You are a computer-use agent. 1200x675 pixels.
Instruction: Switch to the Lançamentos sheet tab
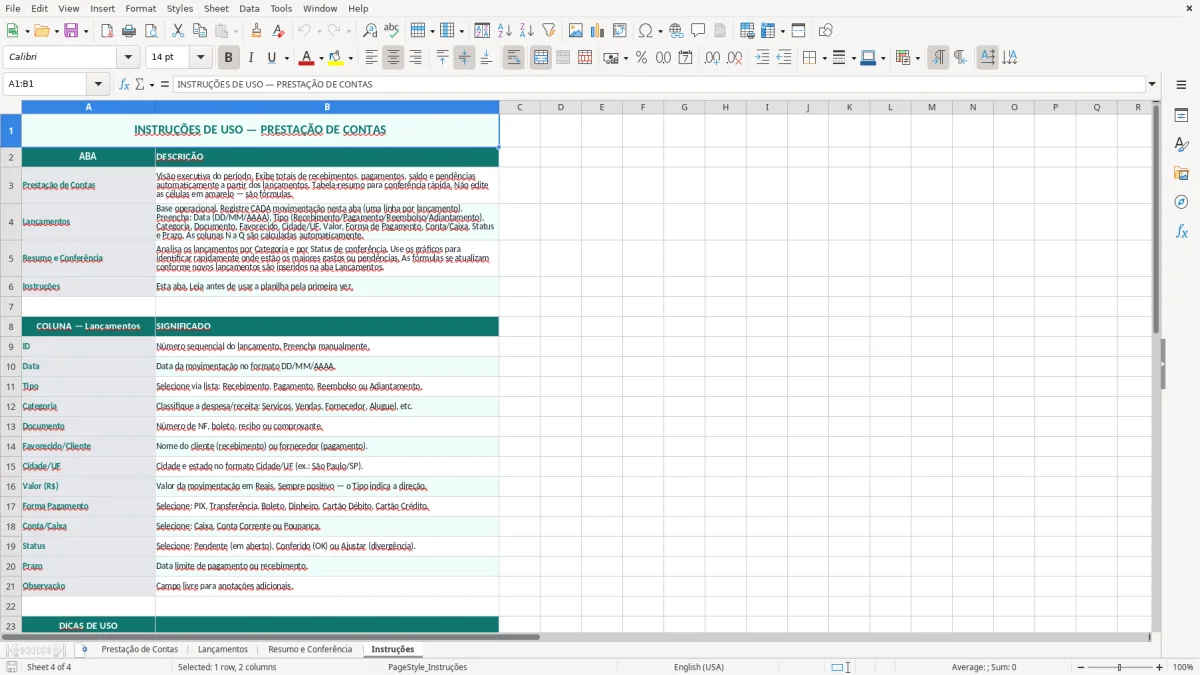point(223,649)
